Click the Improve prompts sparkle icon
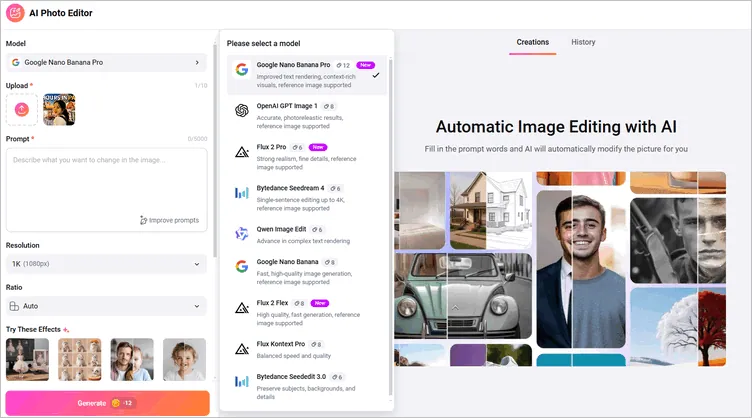752x418 pixels. point(143,220)
